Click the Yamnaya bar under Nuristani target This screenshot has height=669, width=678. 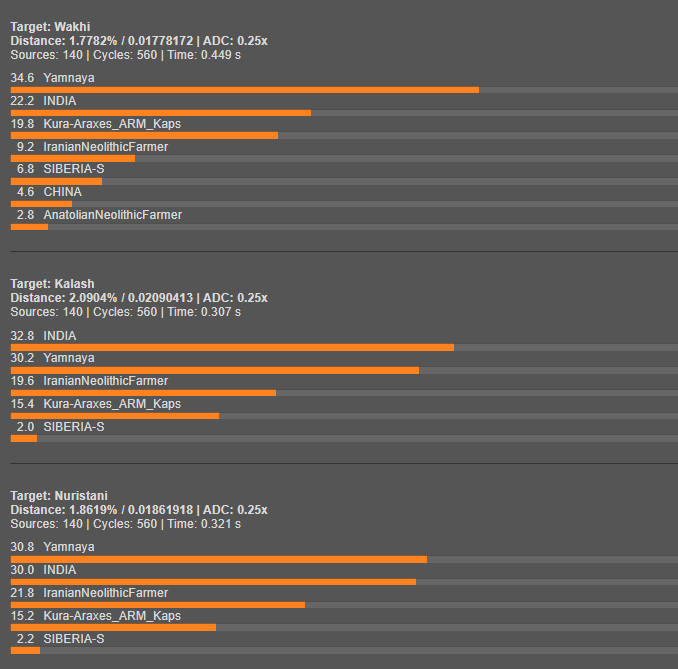pos(218,559)
